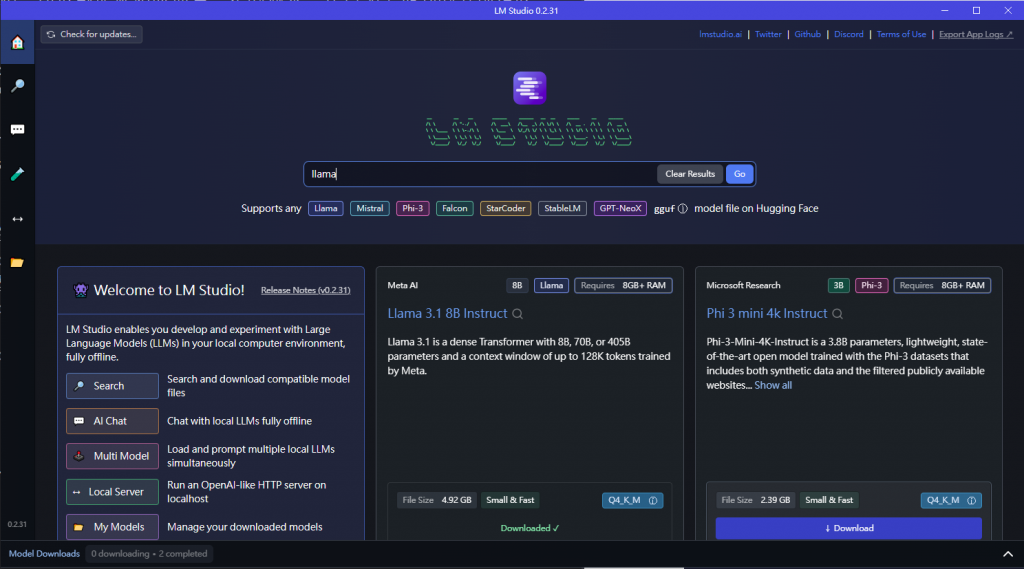Click 'Requires 8GB+ RAM' on Meta AI card

pos(623,285)
